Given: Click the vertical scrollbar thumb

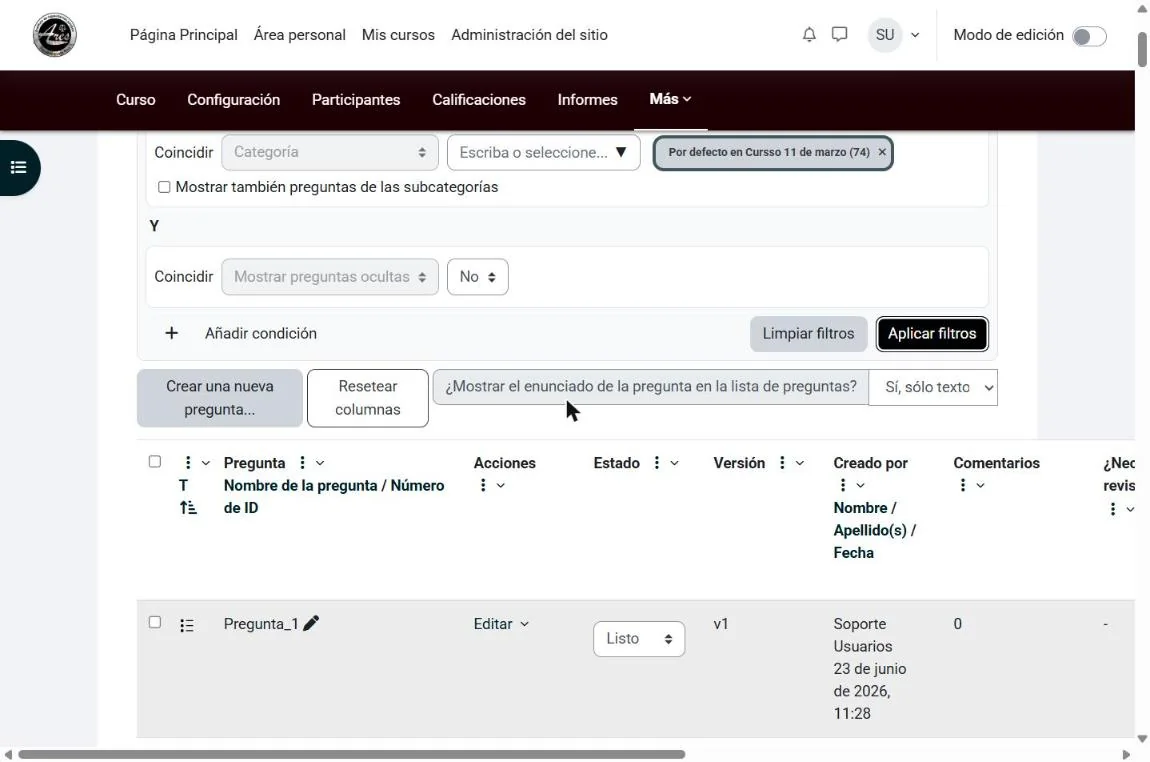Looking at the screenshot, I should (1142, 49).
